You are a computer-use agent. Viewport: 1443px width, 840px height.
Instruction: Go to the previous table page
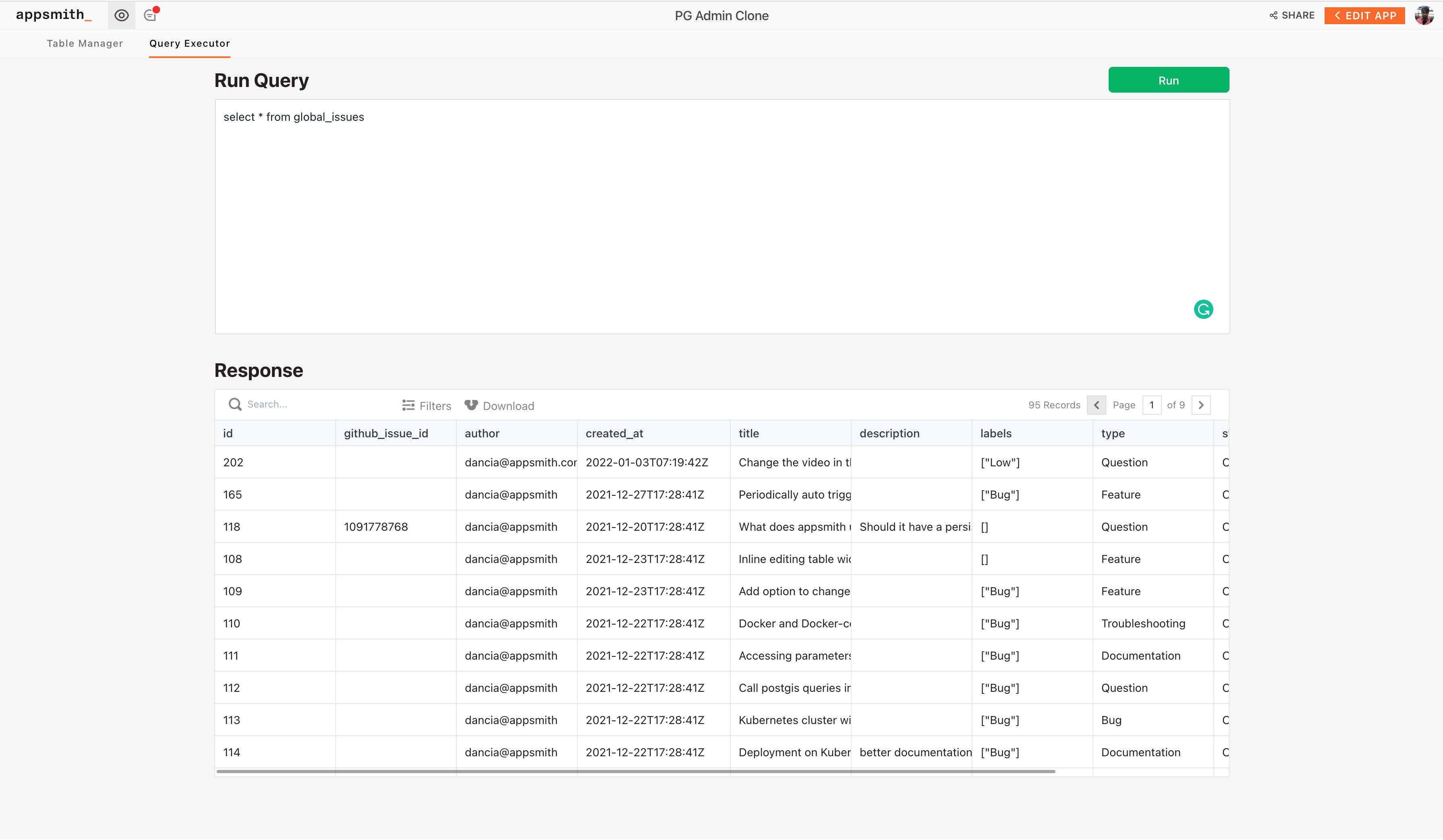pyautogui.click(x=1097, y=405)
